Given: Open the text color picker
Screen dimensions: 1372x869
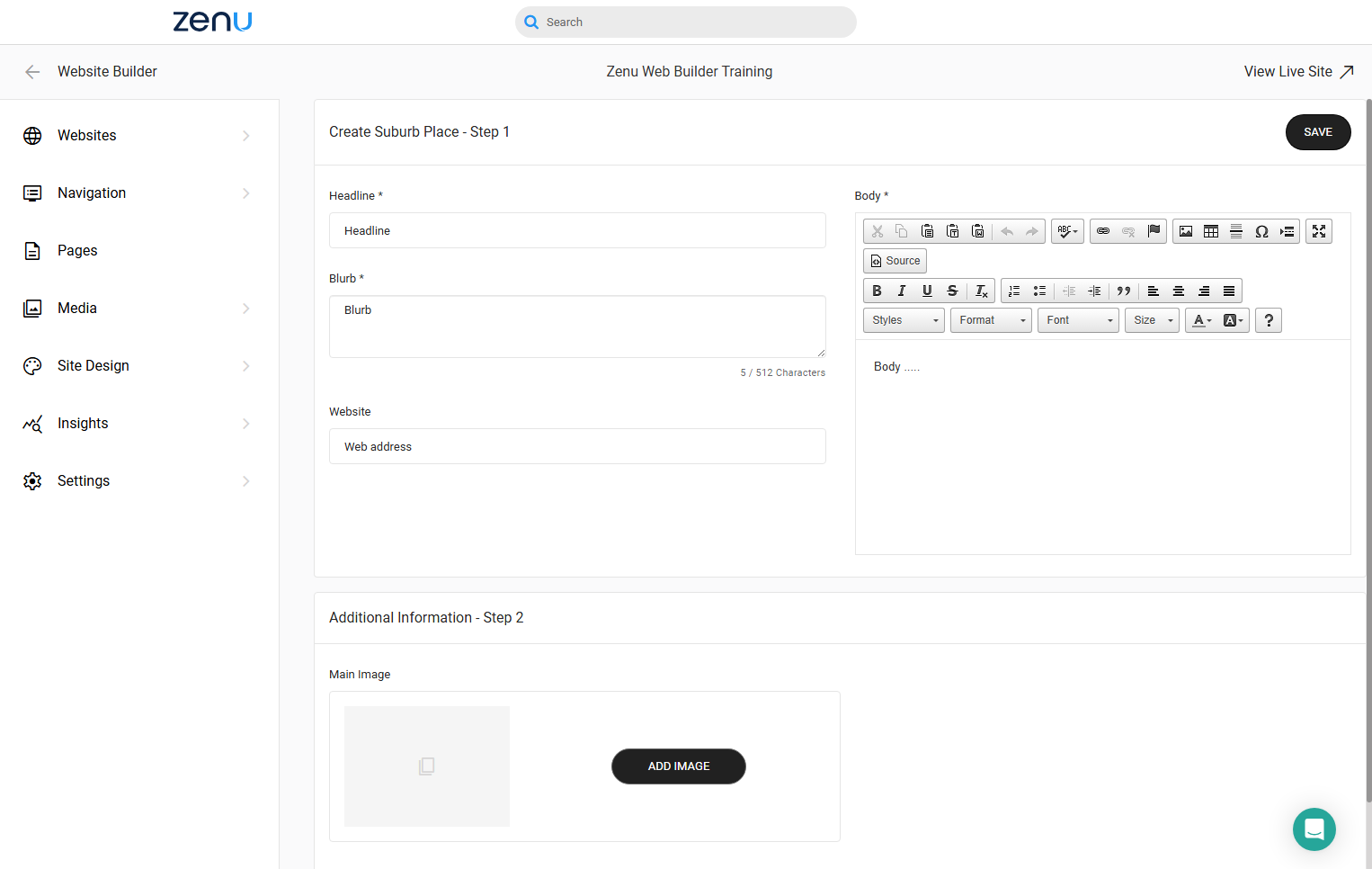Looking at the screenshot, I should click(1202, 320).
